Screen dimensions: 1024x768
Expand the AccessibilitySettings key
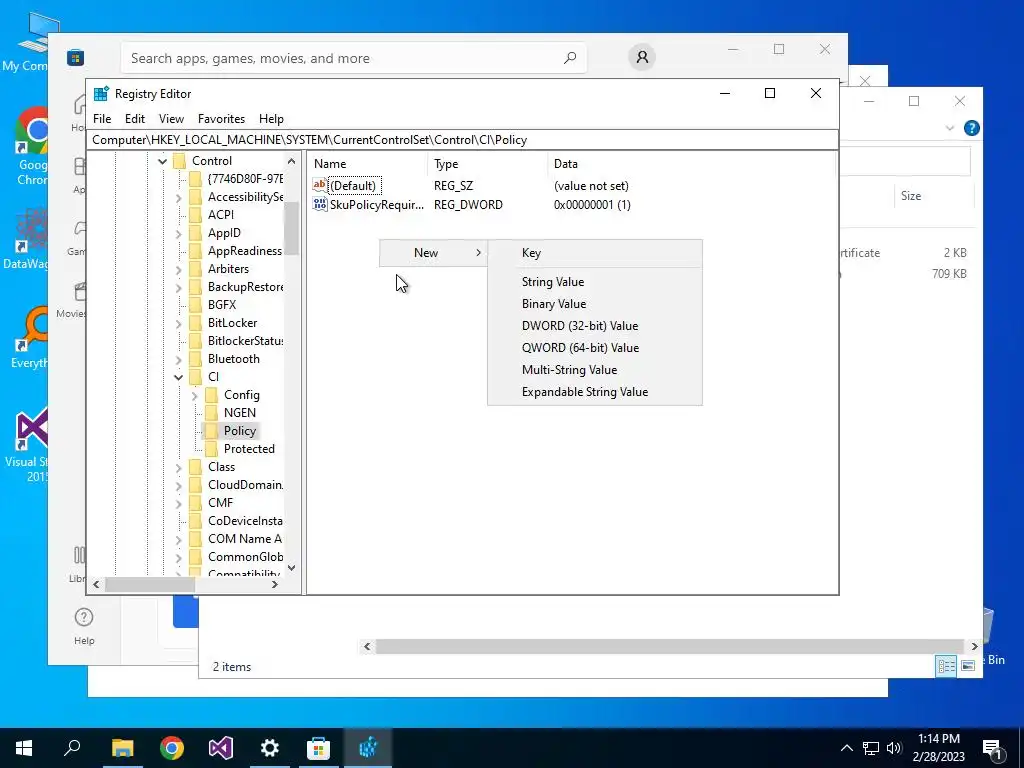tap(178, 197)
